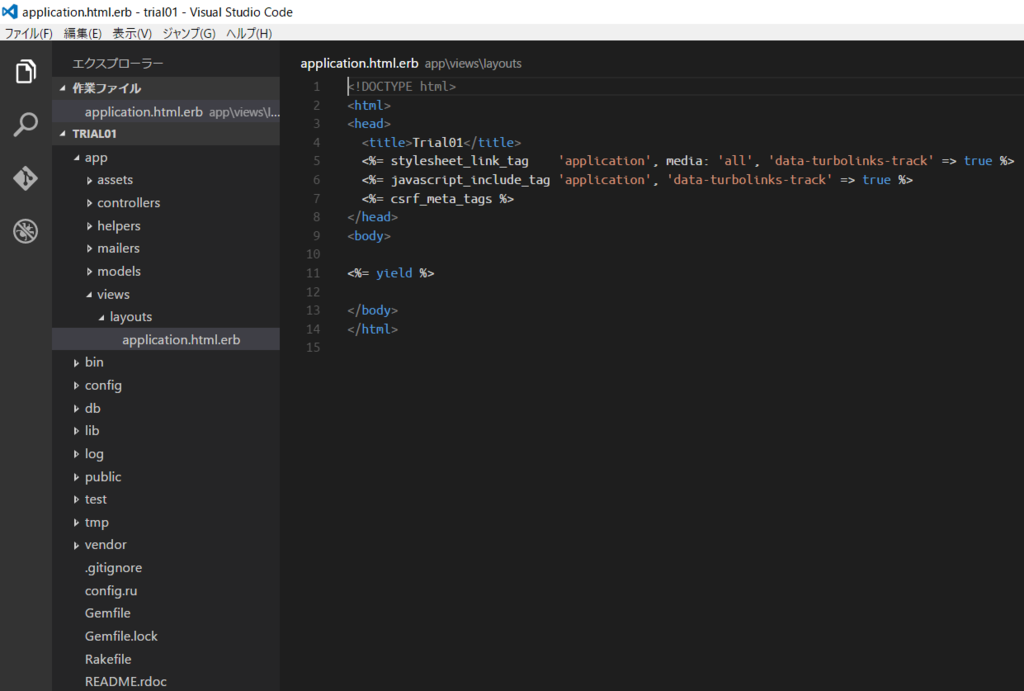The height and width of the screenshot is (691, 1024).
Task: Expand the bin folder
Action: pyautogui.click(x=76, y=362)
